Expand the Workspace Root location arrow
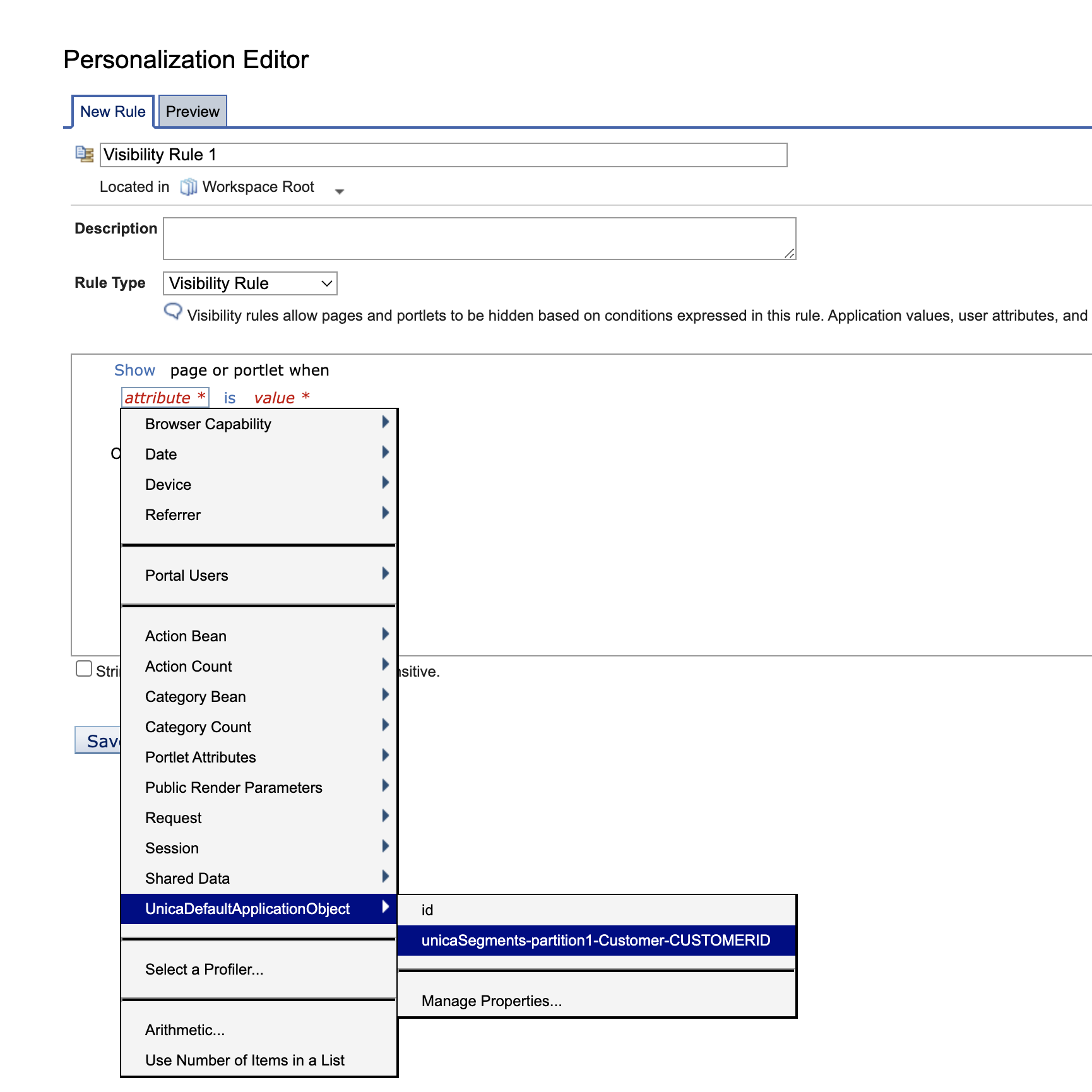Viewport: 1092px width, 1092px height. (340, 190)
